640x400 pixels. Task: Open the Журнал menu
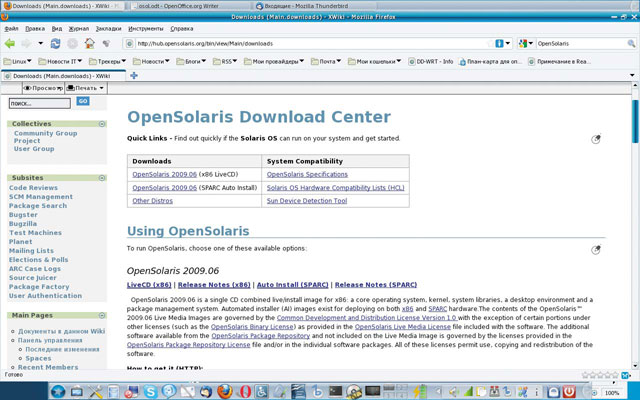pos(78,29)
